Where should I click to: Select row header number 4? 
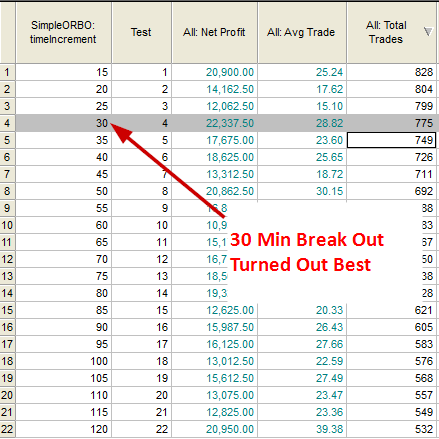point(7,123)
